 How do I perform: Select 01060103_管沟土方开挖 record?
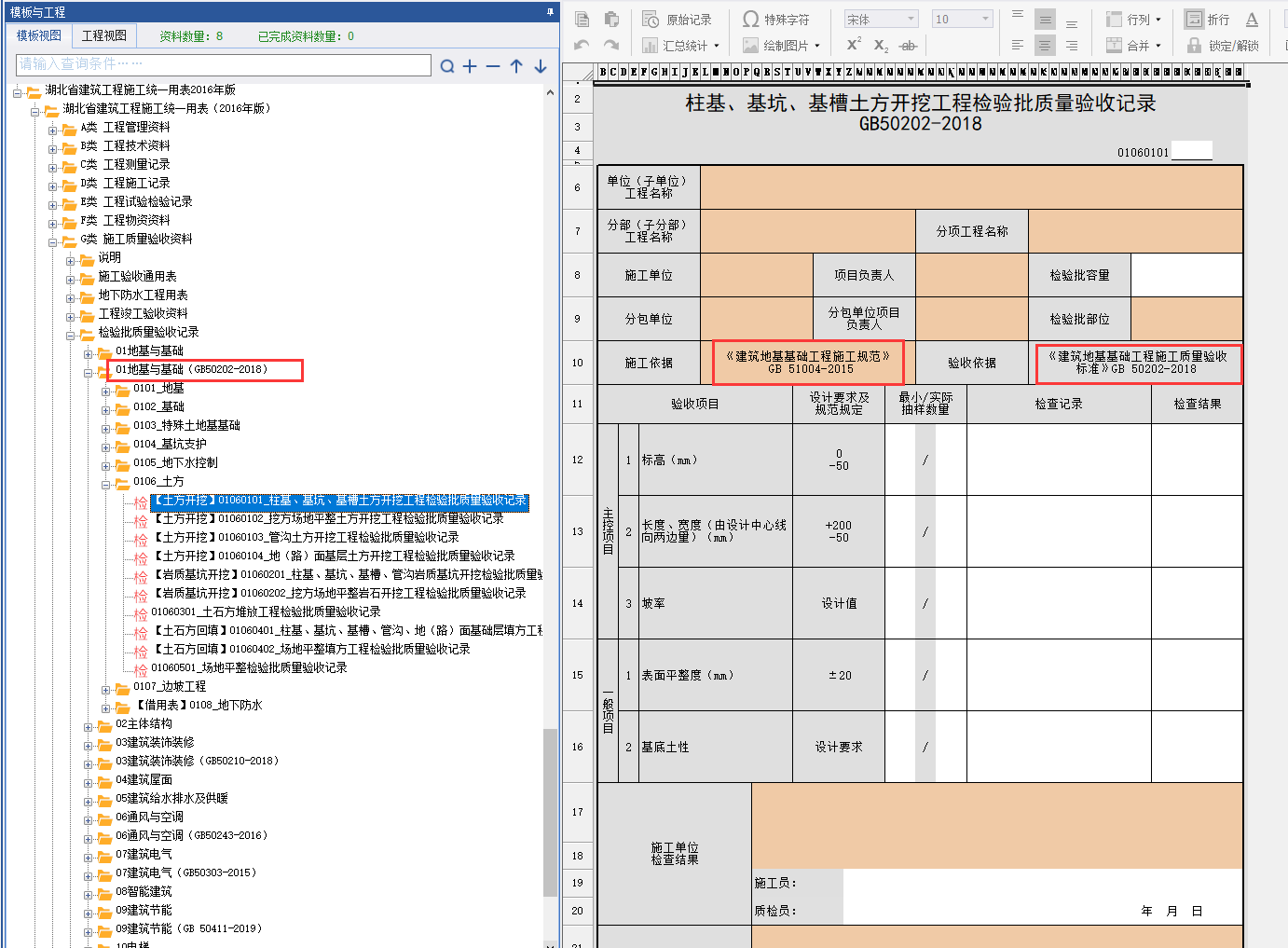305,537
